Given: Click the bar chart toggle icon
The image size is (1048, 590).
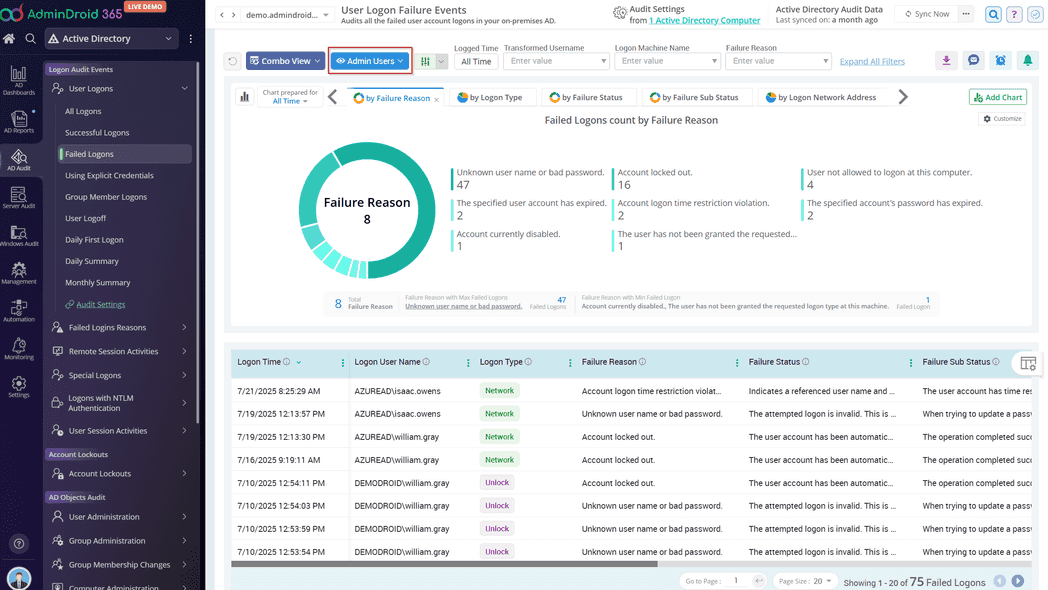Looking at the screenshot, I should [245, 97].
